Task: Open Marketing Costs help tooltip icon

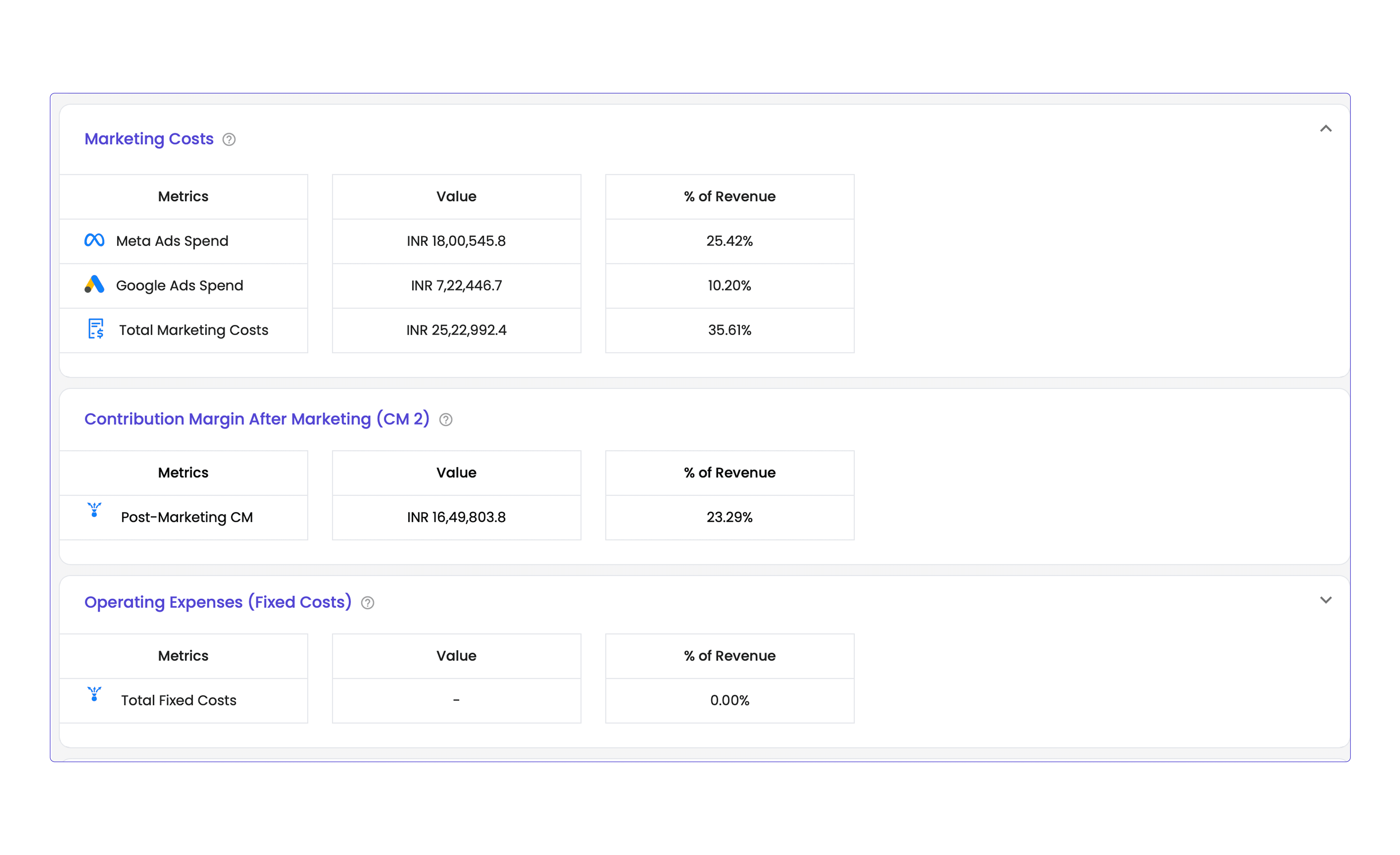Action: [x=229, y=140]
